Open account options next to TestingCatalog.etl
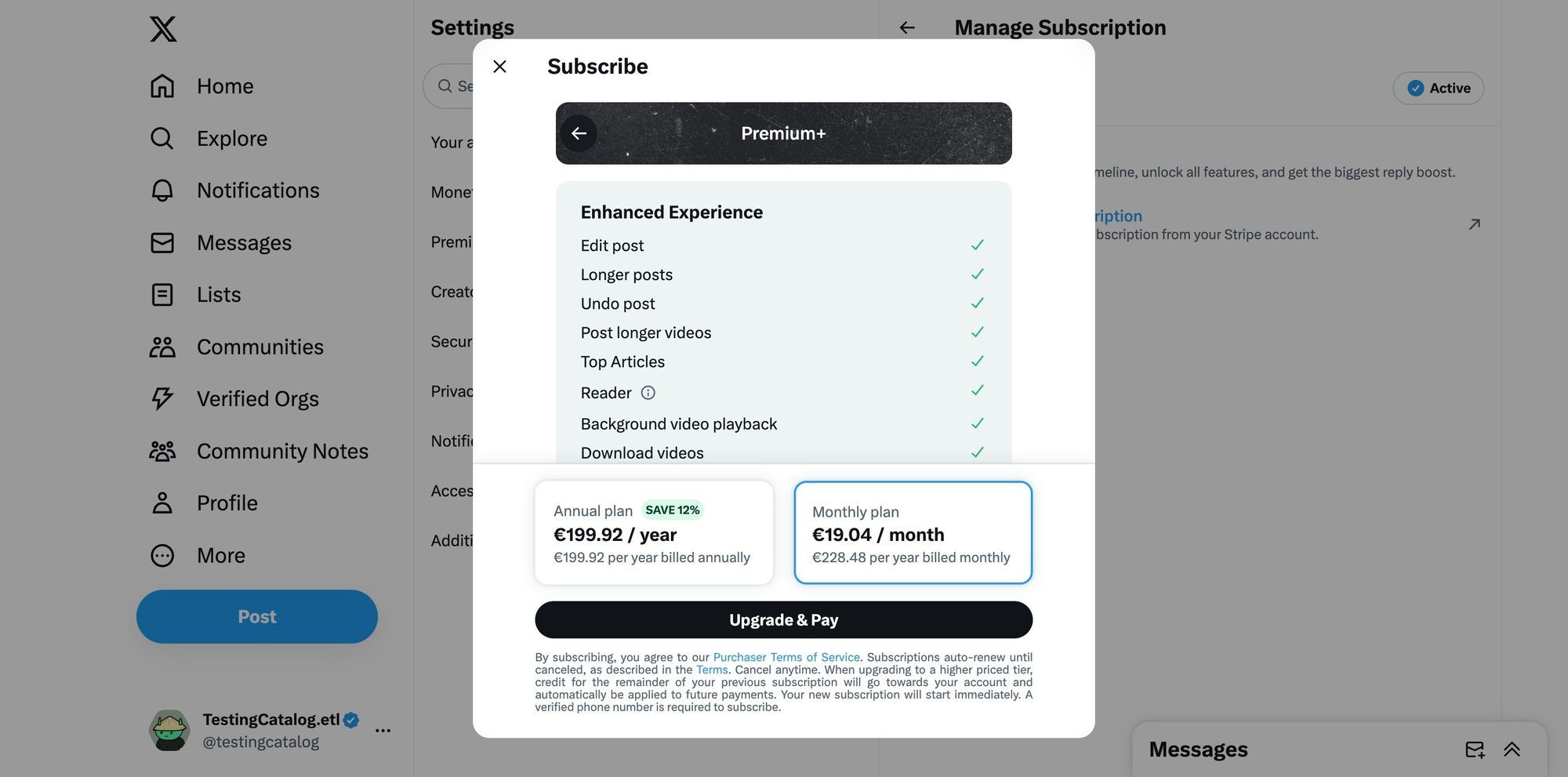 pyautogui.click(x=383, y=730)
